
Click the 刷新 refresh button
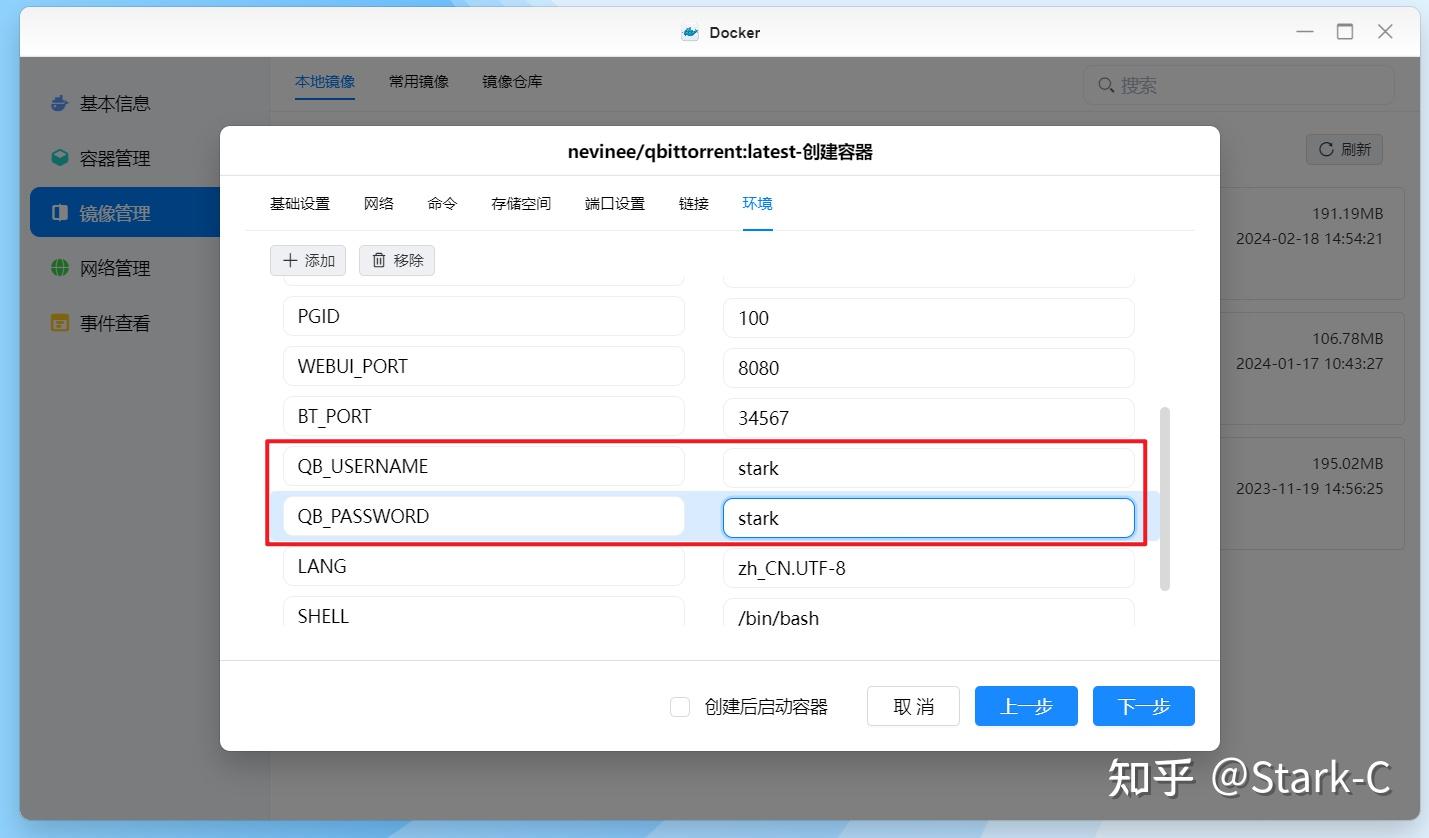1343,148
